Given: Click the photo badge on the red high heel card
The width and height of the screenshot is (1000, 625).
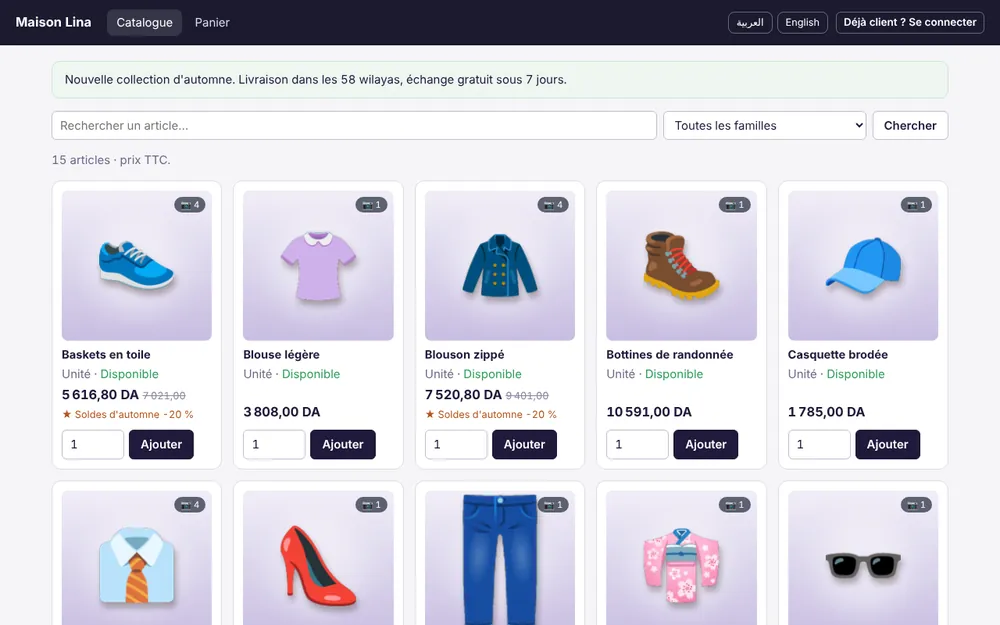Looking at the screenshot, I should [371, 504].
